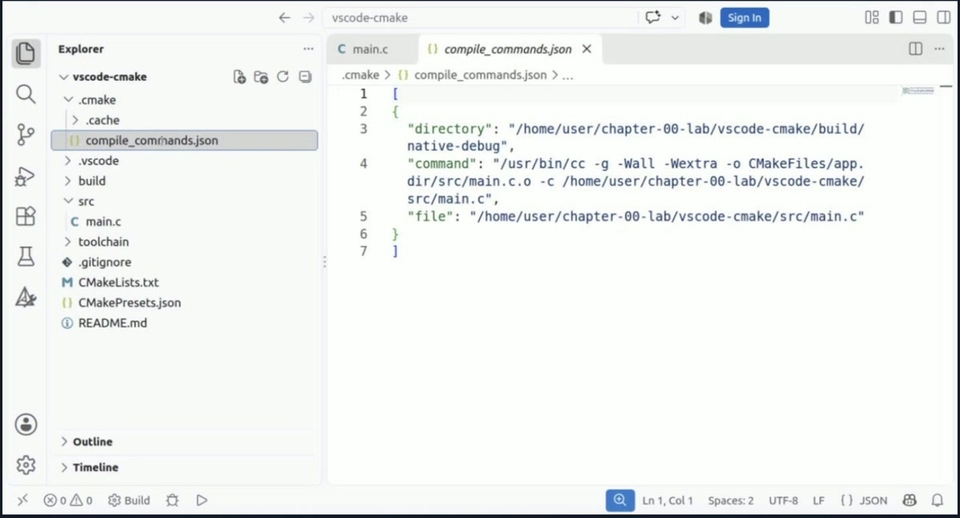
Task: Click Spaces: 2 indentation setting
Action: (x=731, y=500)
